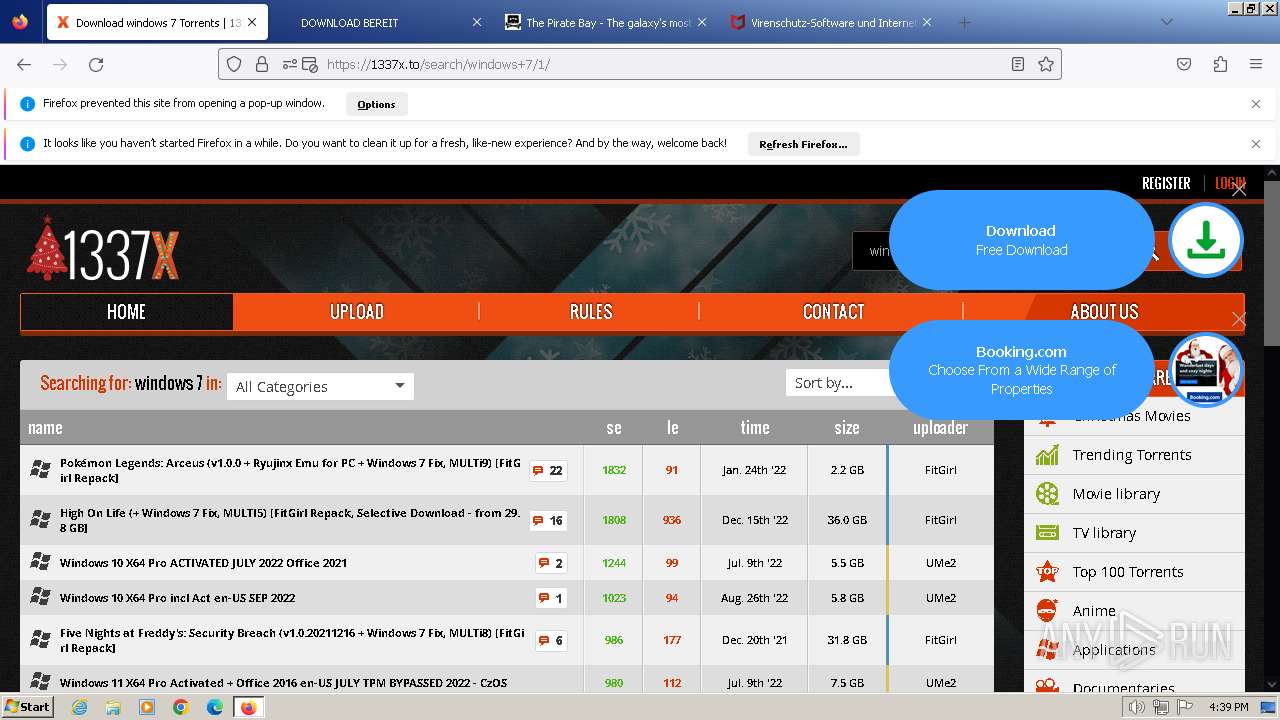The image size is (1280, 720).
Task: Reload the current page
Action: tap(96, 64)
